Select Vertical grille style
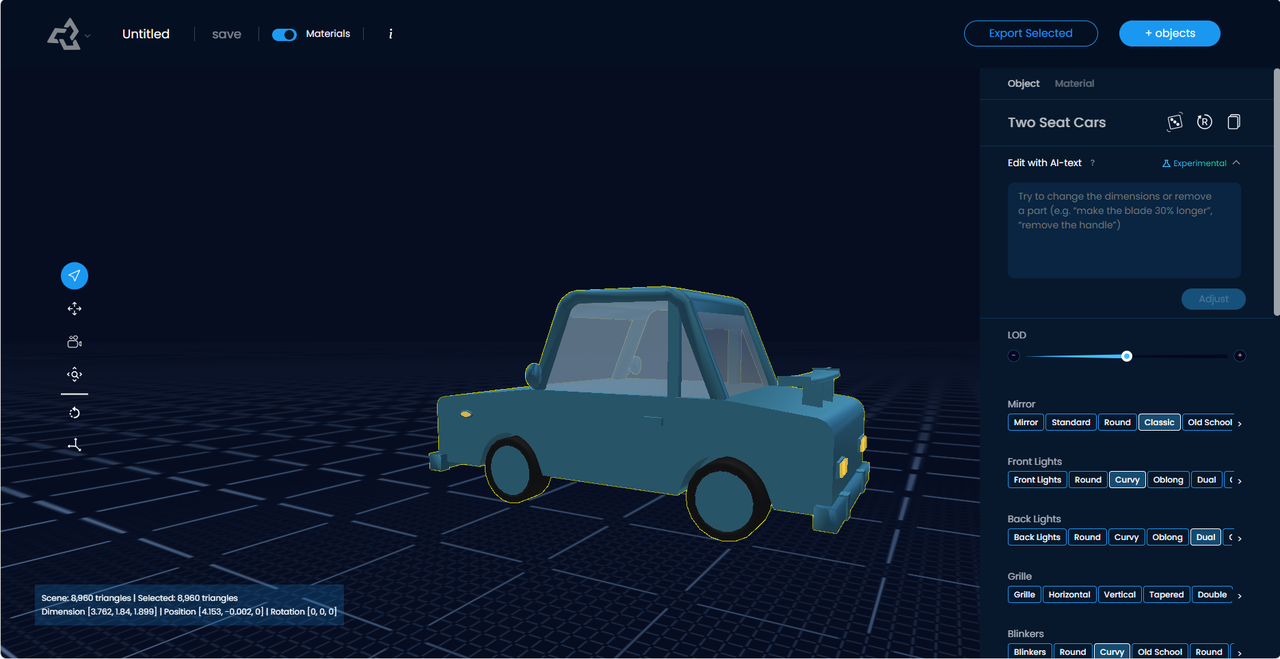Image resolution: width=1280 pixels, height=659 pixels. tap(1120, 595)
